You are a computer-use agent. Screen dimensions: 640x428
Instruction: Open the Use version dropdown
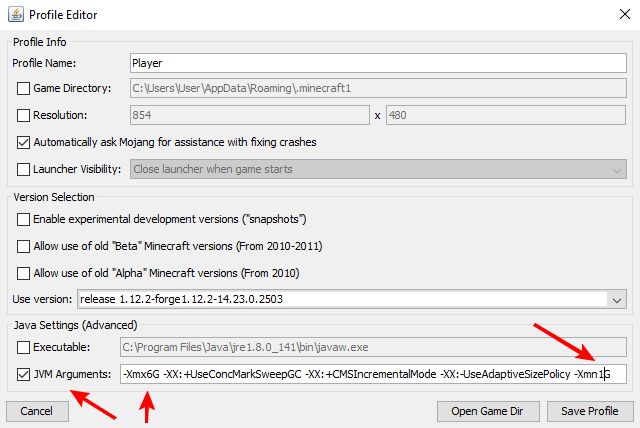click(x=614, y=299)
